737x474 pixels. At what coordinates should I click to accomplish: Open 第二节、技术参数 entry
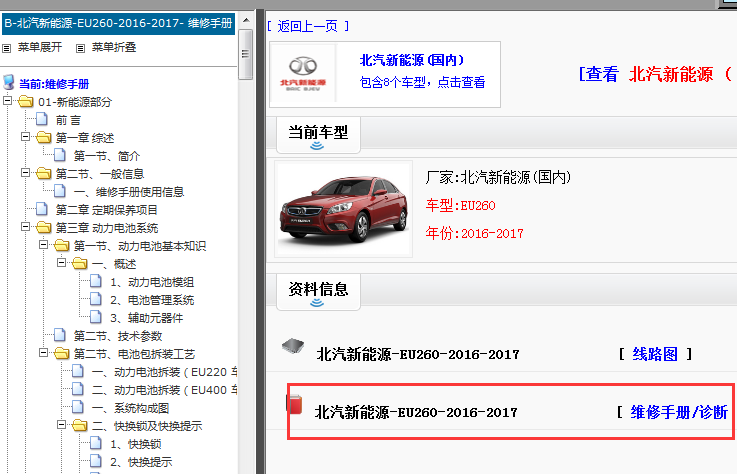[118, 336]
